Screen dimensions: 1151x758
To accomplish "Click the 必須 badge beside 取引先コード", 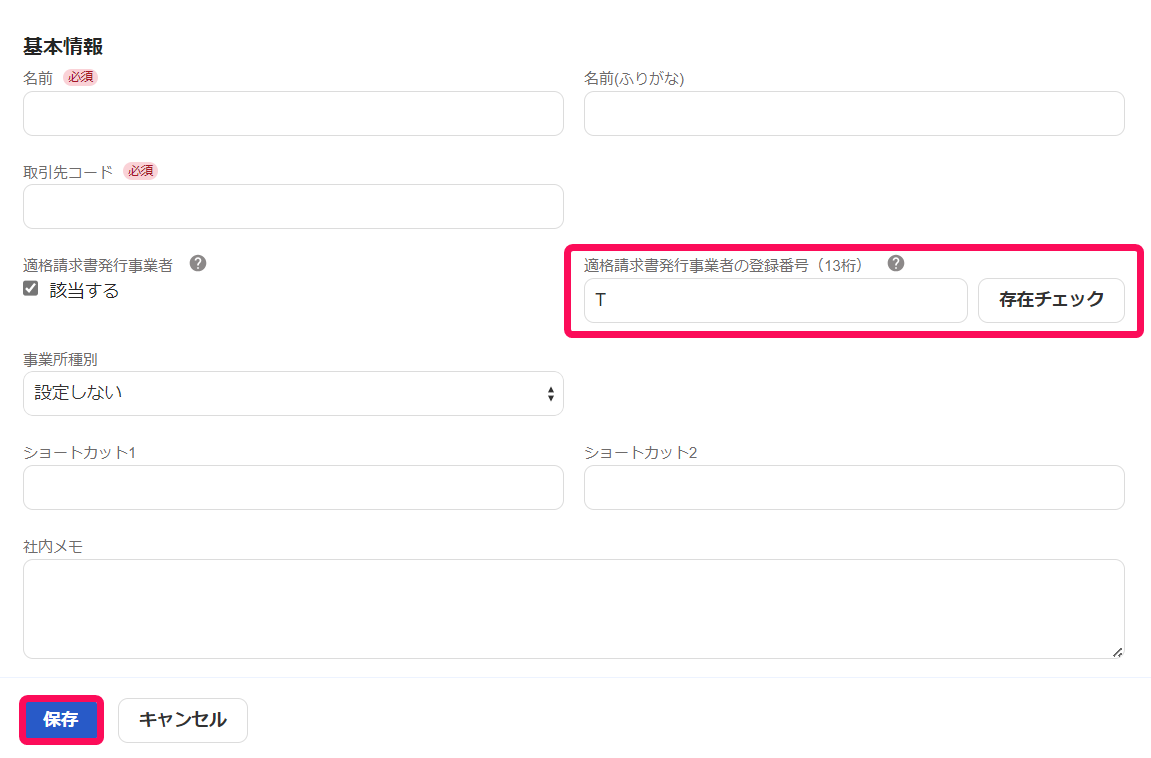I will (140, 171).
